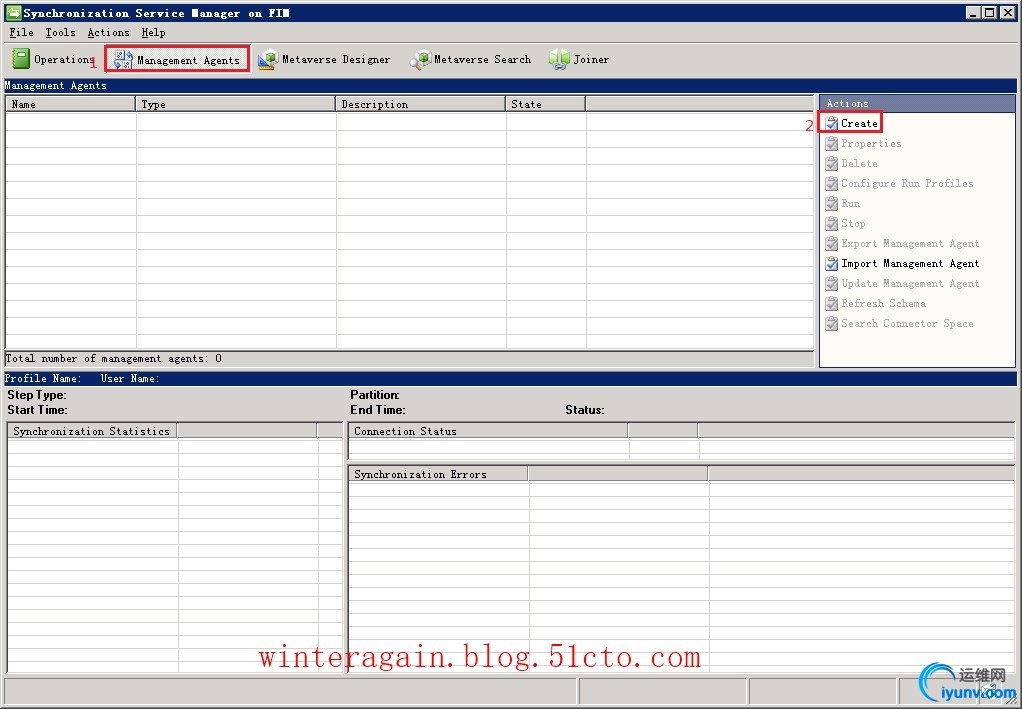Click the Synchronization Statistics column header
Screen dimensions: 1022x709
pyautogui.click(x=92, y=431)
